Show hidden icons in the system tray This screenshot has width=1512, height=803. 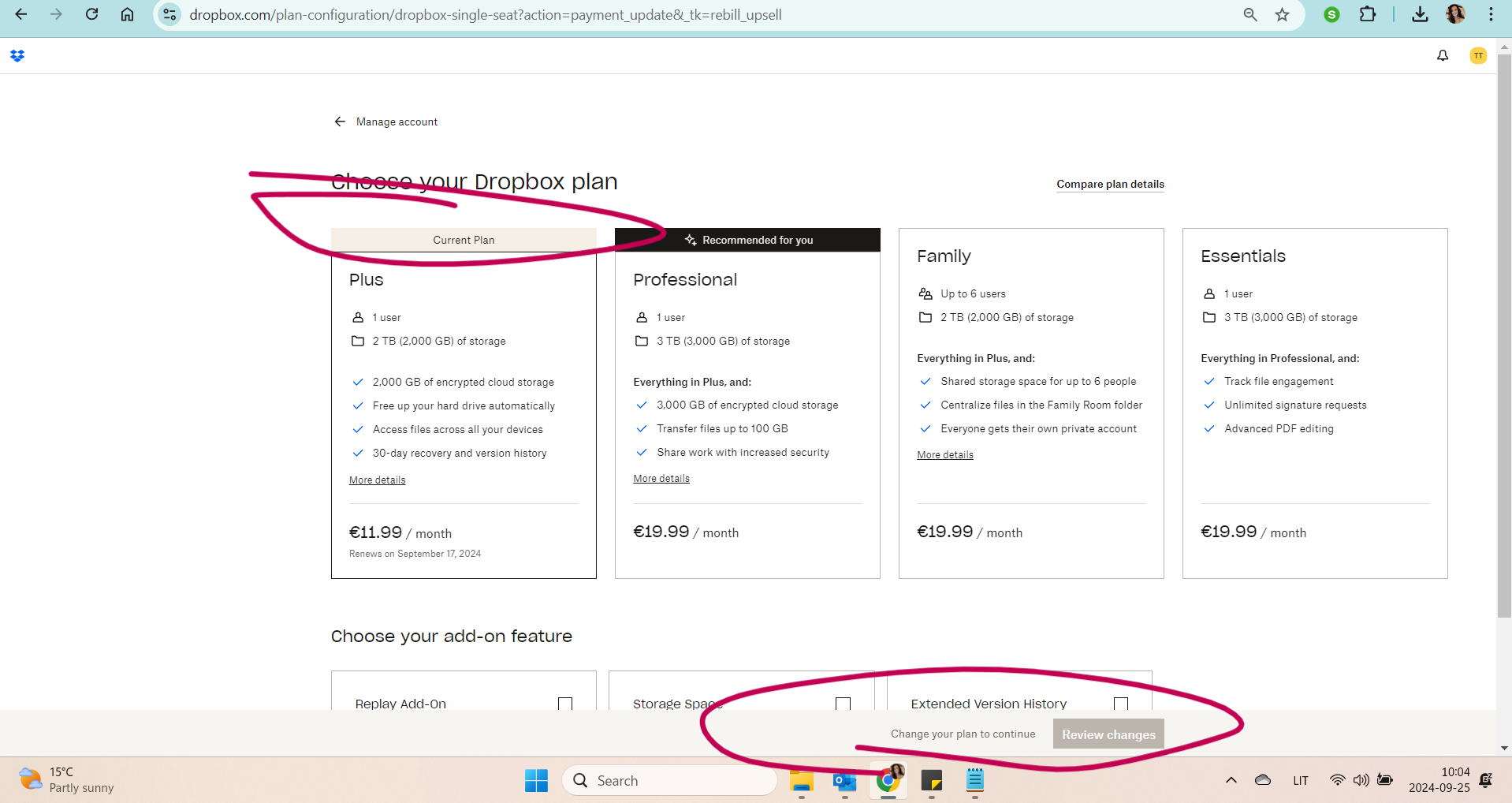1231,780
